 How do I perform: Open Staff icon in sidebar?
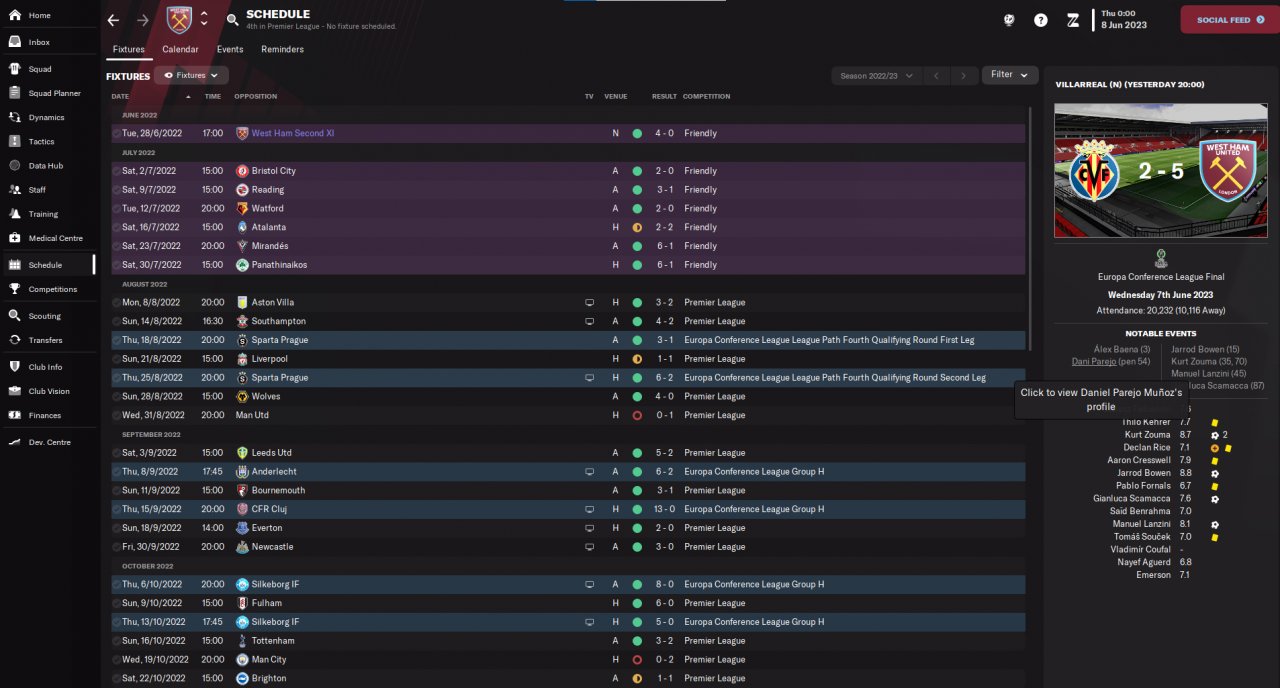tap(14, 189)
